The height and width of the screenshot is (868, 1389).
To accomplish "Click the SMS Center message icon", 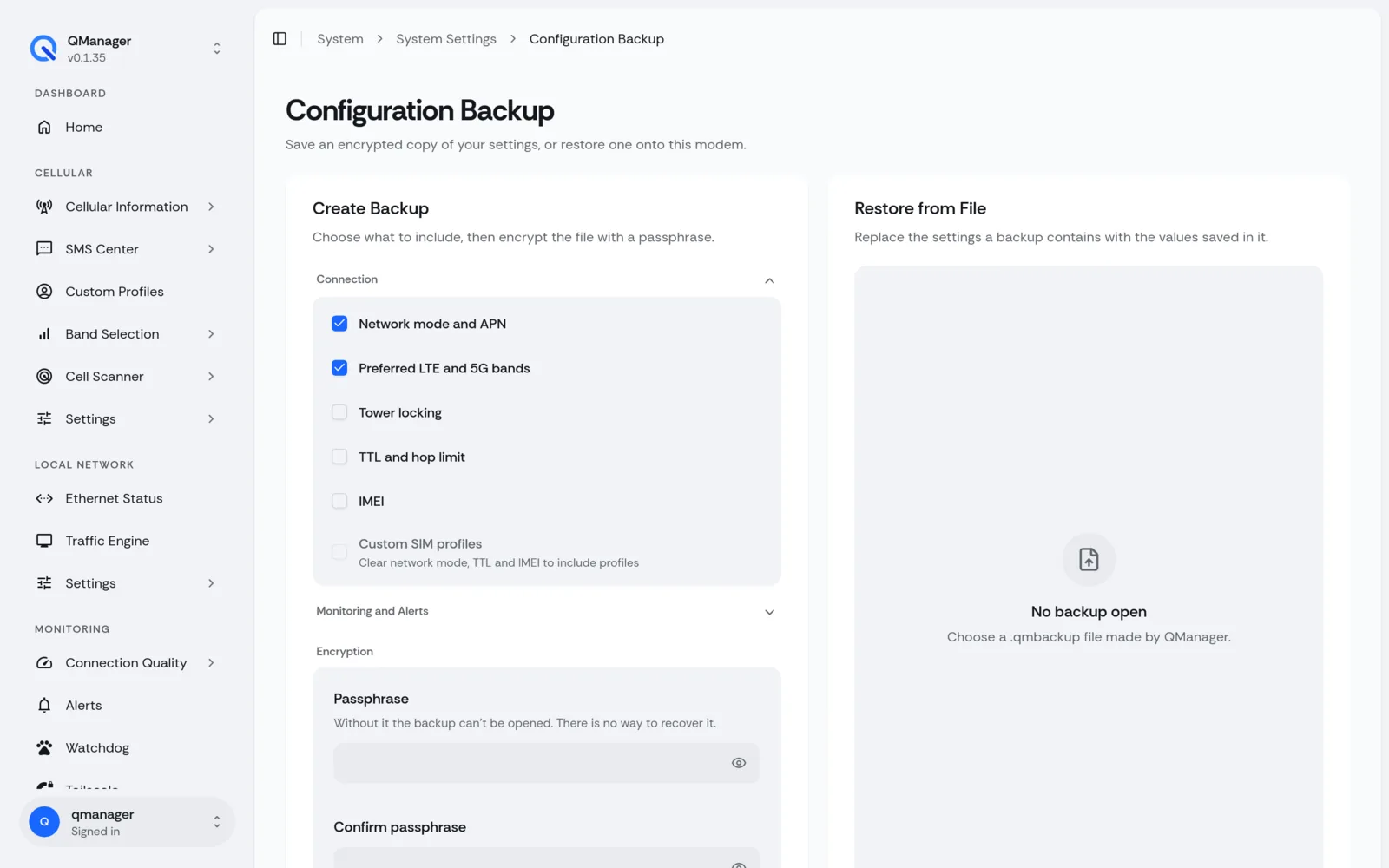I will 44,249.
